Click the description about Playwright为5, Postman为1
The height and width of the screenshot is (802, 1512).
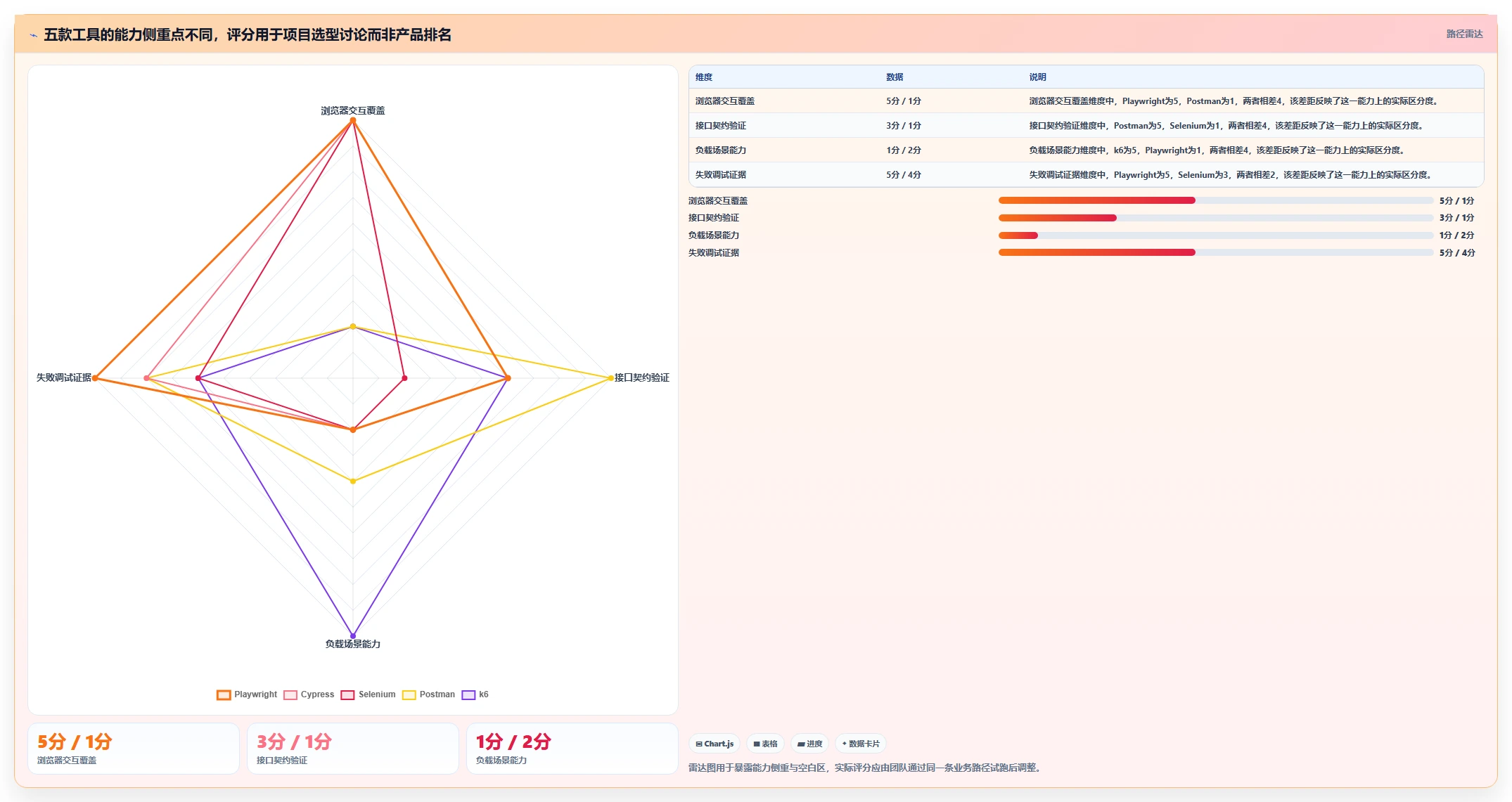tap(1235, 101)
